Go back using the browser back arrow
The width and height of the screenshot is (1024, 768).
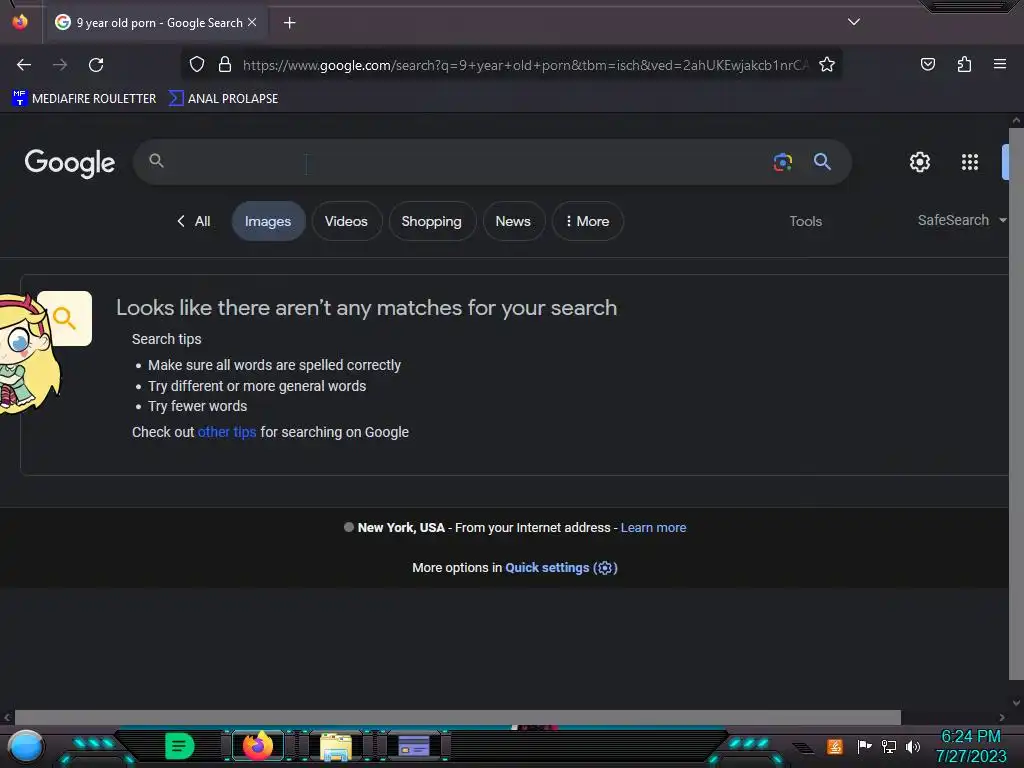click(x=24, y=65)
